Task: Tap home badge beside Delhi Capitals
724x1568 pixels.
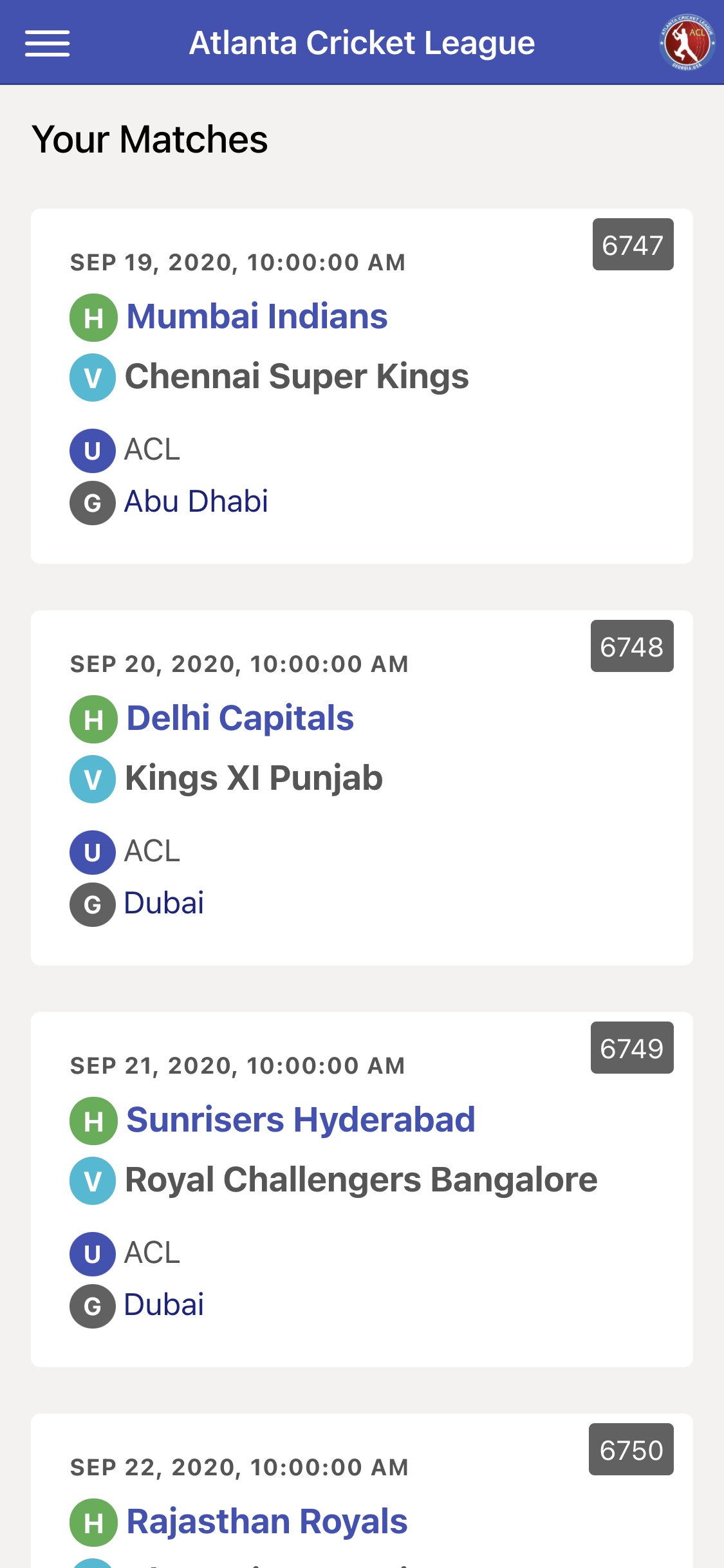Action: click(93, 719)
